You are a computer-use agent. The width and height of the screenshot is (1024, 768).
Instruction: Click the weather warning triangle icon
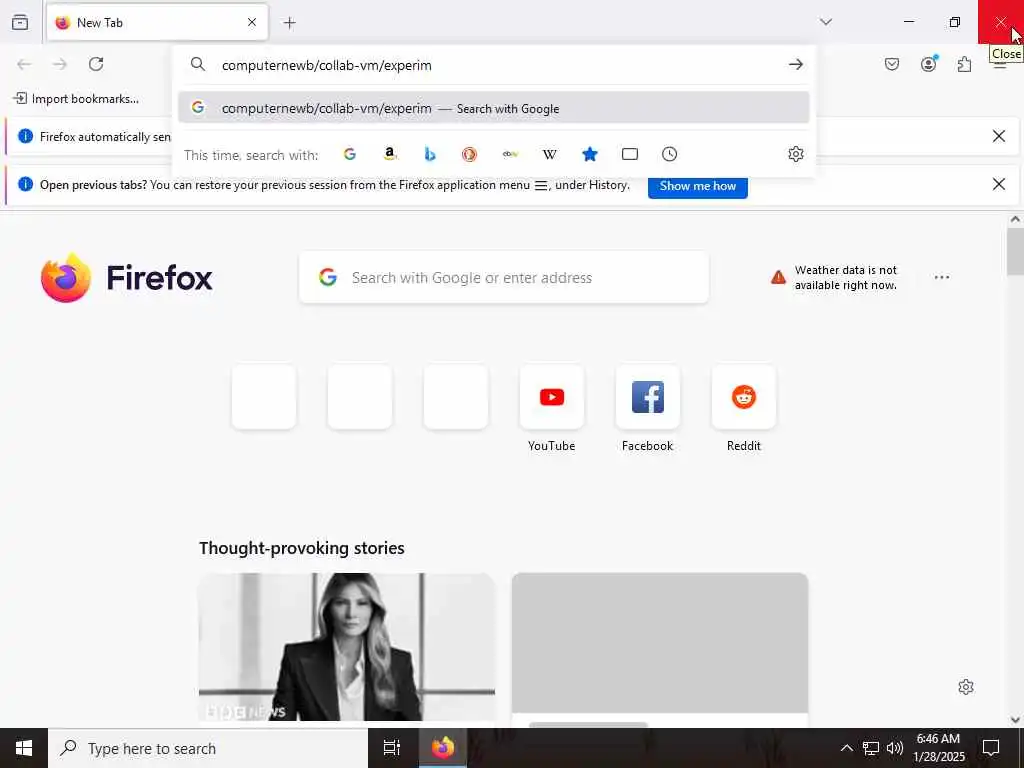coord(778,278)
